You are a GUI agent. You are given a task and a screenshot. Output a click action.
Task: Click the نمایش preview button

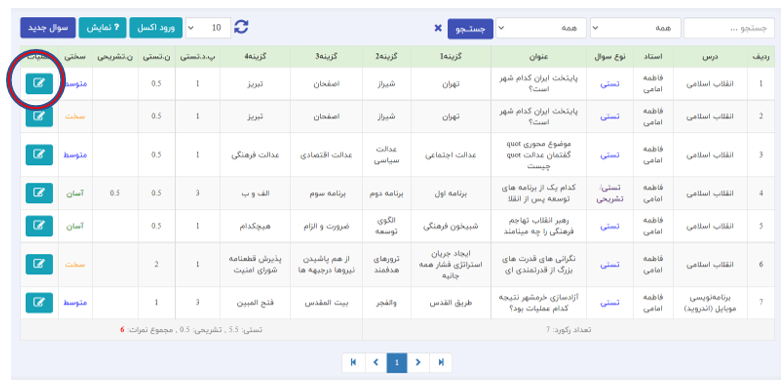coord(102,28)
